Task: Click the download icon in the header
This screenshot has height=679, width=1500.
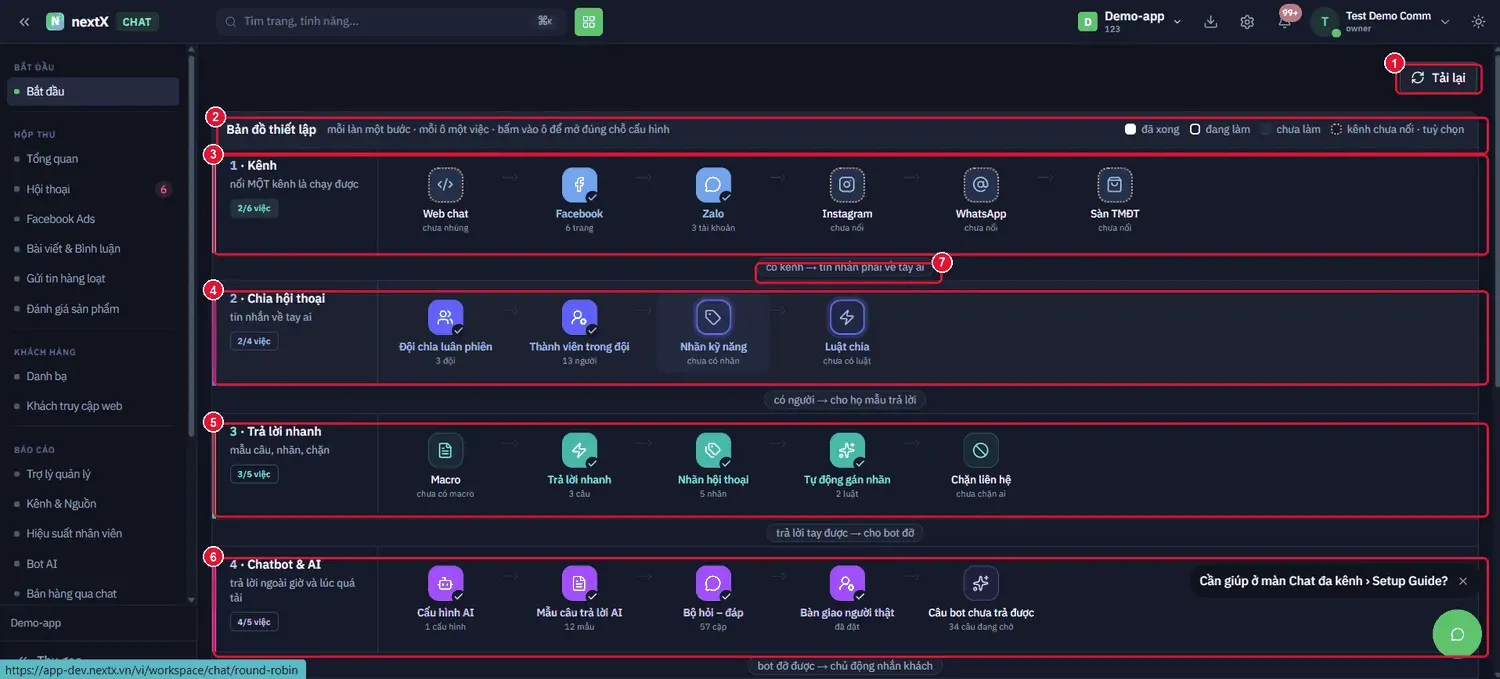Action: pos(1210,22)
